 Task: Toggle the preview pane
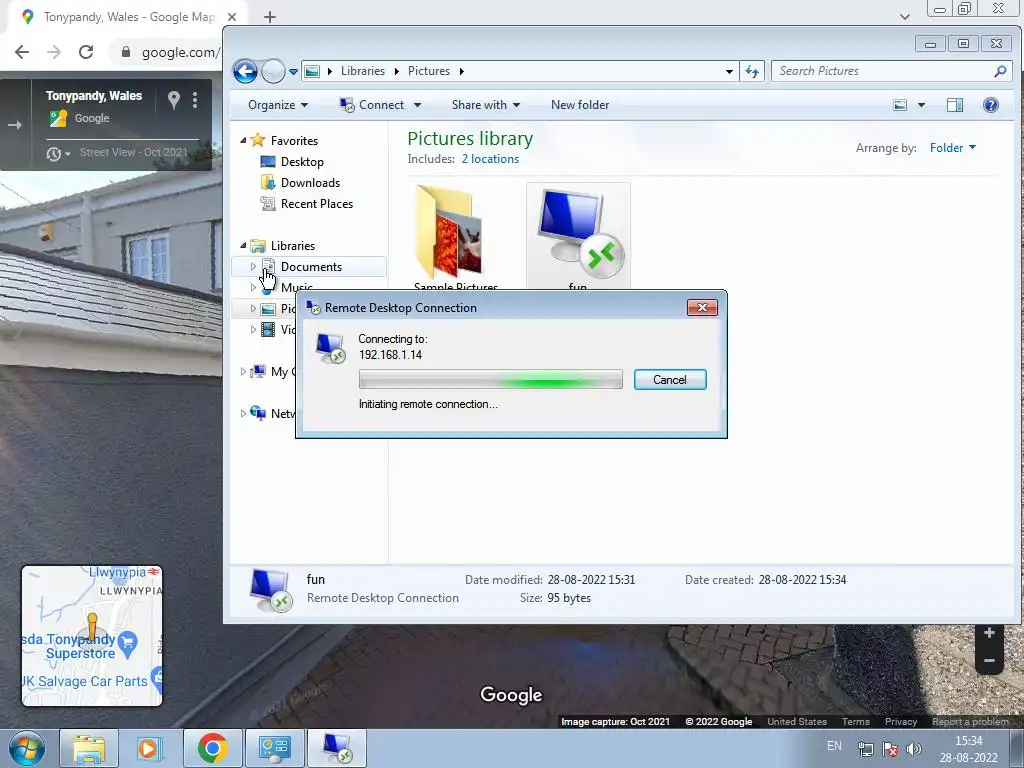955,105
